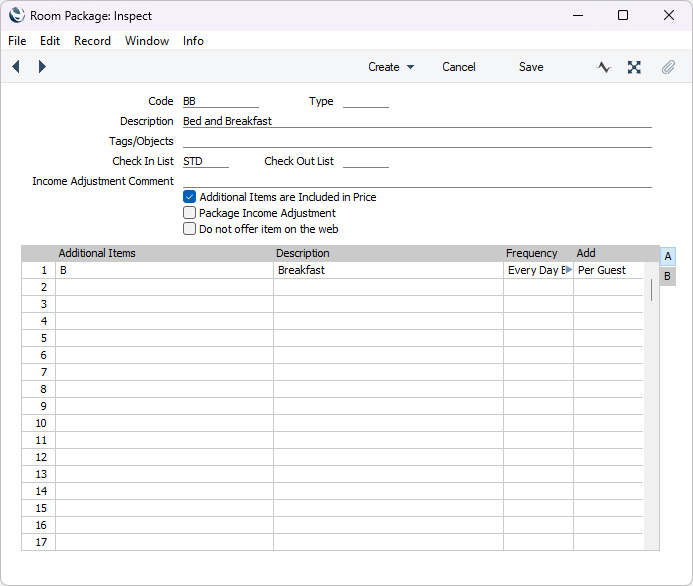Switch to flip tab B
The width and height of the screenshot is (693, 586).
tap(668, 276)
